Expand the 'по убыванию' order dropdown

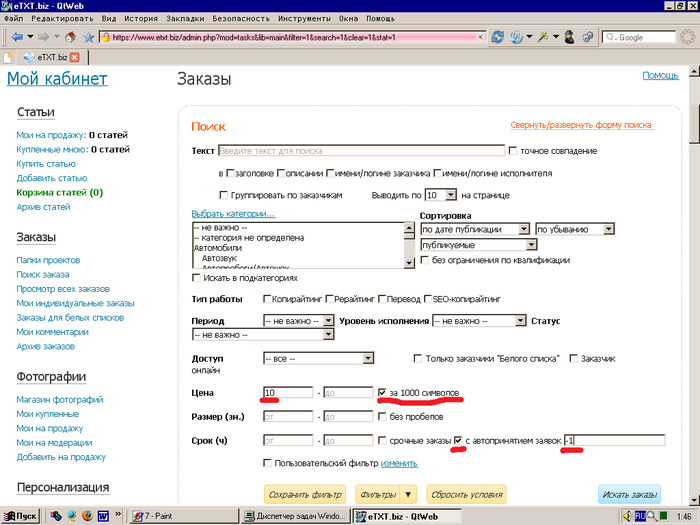coord(574,229)
